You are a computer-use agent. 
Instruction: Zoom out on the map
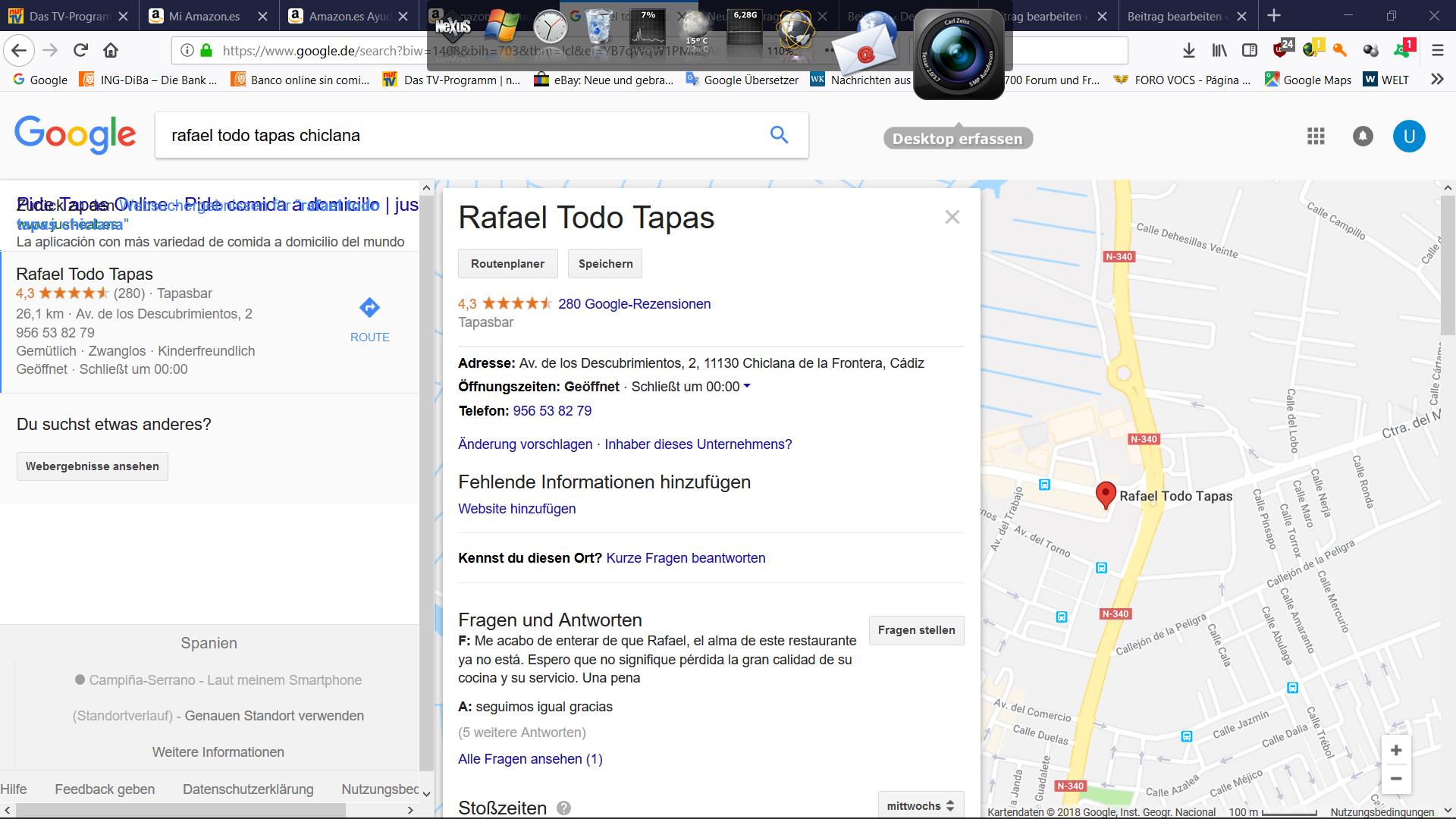tap(1395, 779)
